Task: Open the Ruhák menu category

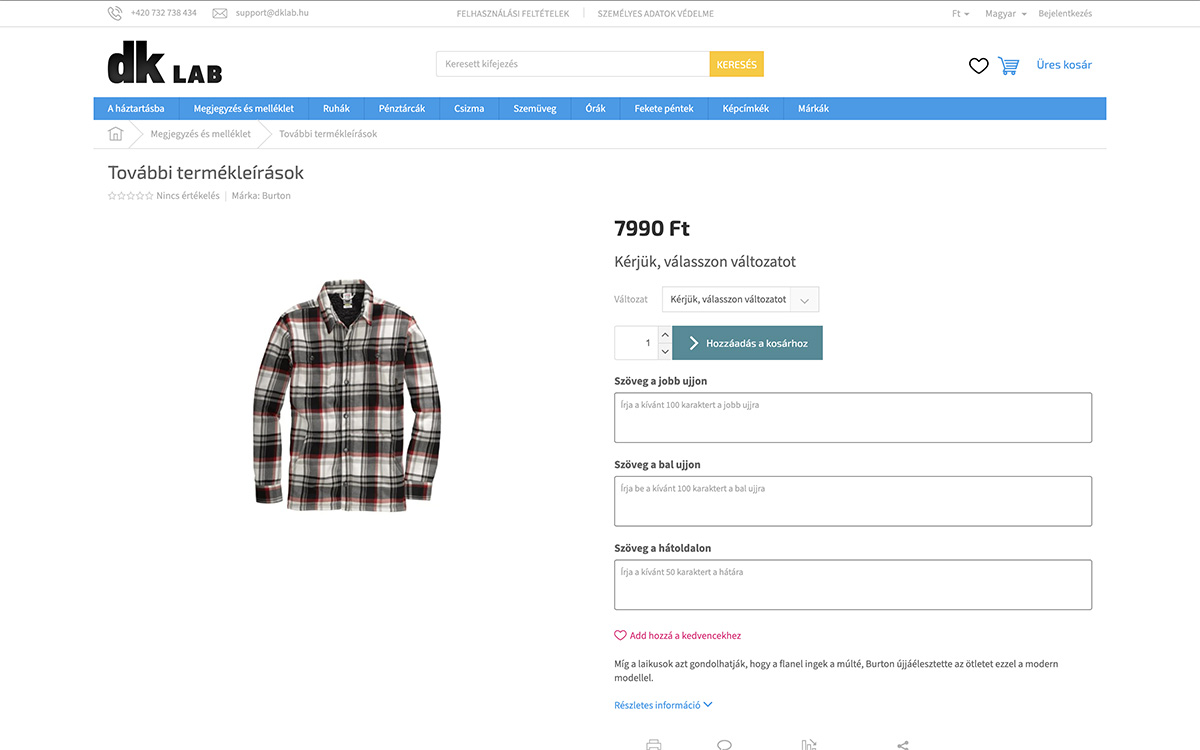Action: click(336, 108)
